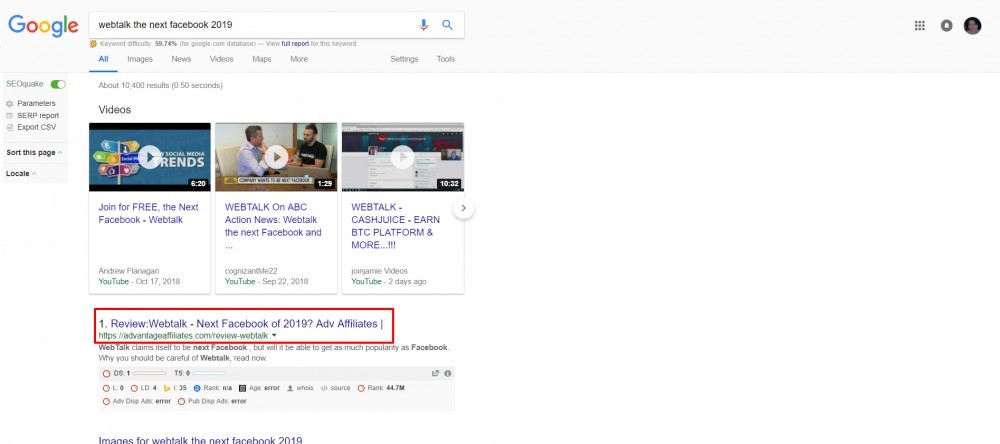1000x444 pixels.
Task: Open the full report keyword link
Action: [x=295, y=44]
